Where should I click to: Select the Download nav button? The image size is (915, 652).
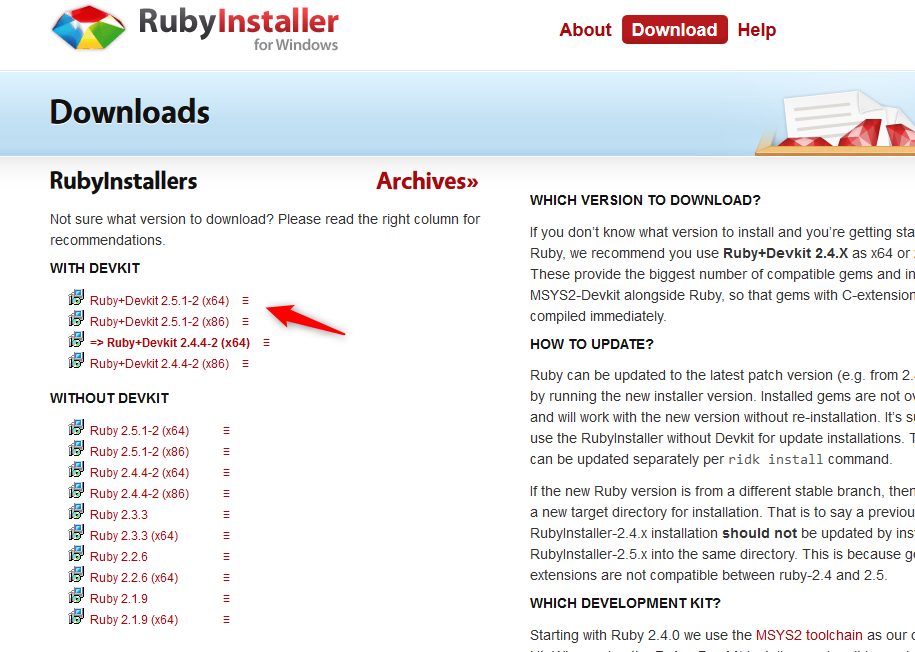[675, 30]
